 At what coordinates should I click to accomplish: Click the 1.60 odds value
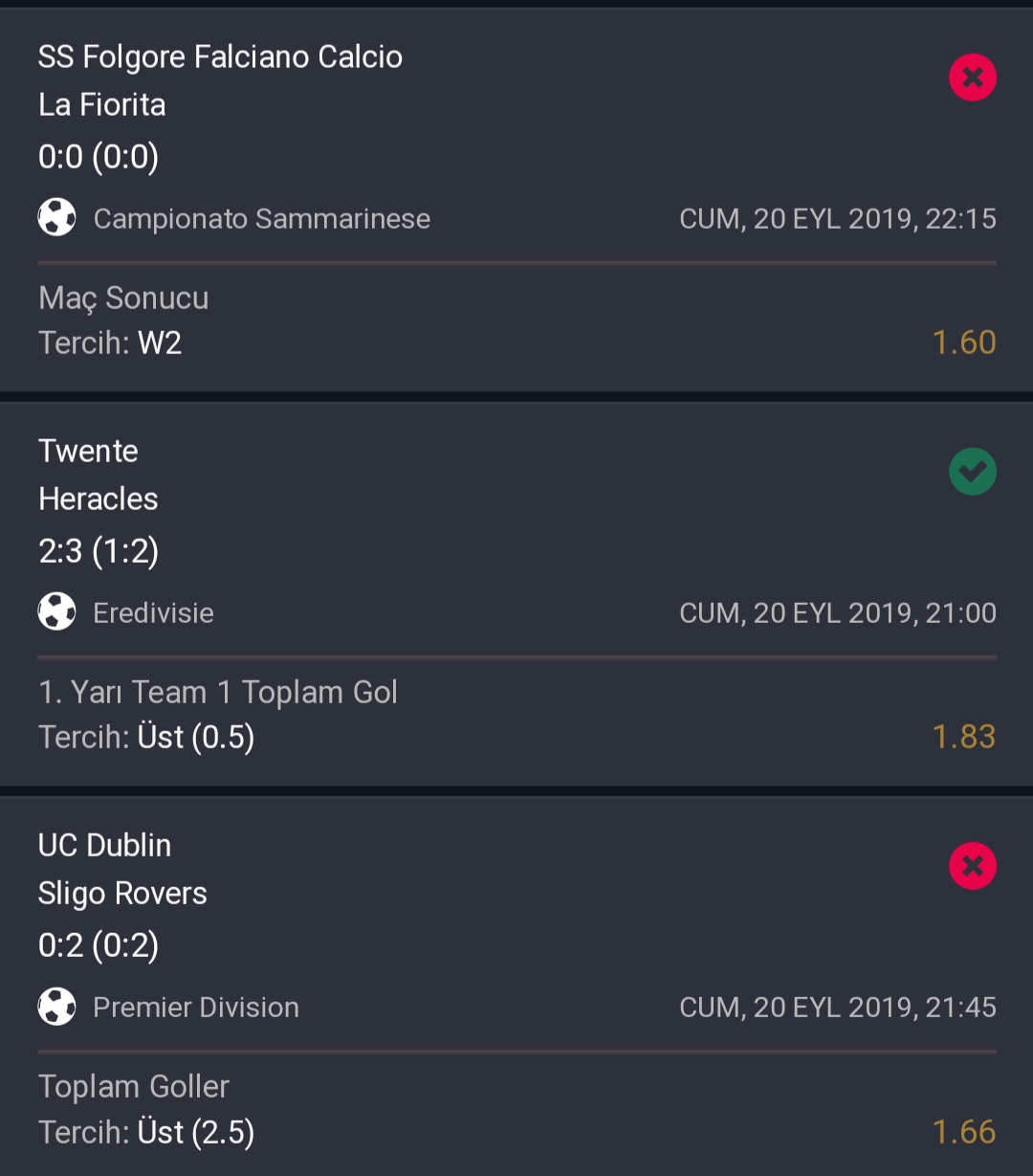tap(964, 343)
